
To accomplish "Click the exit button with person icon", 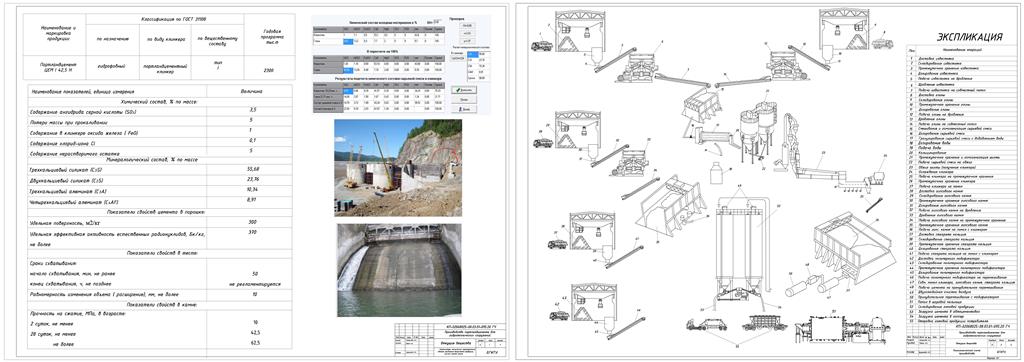I will click(464, 109).
